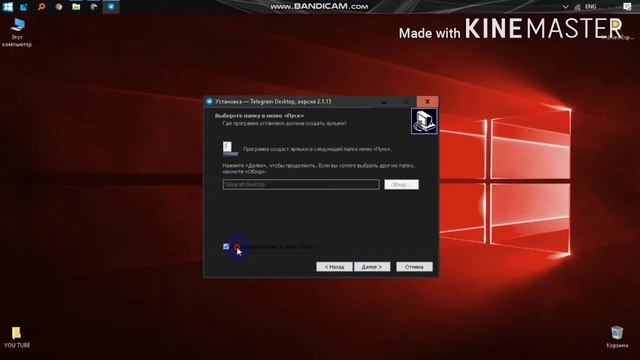
Task: Click the Telegram logo in installer title bar
Action: [209, 102]
